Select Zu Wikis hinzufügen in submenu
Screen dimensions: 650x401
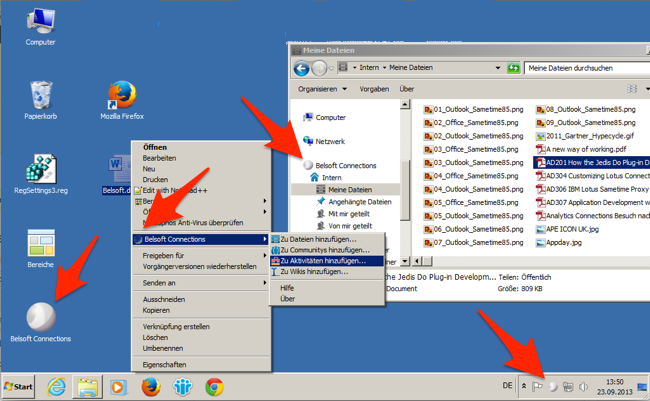[327, 272]
